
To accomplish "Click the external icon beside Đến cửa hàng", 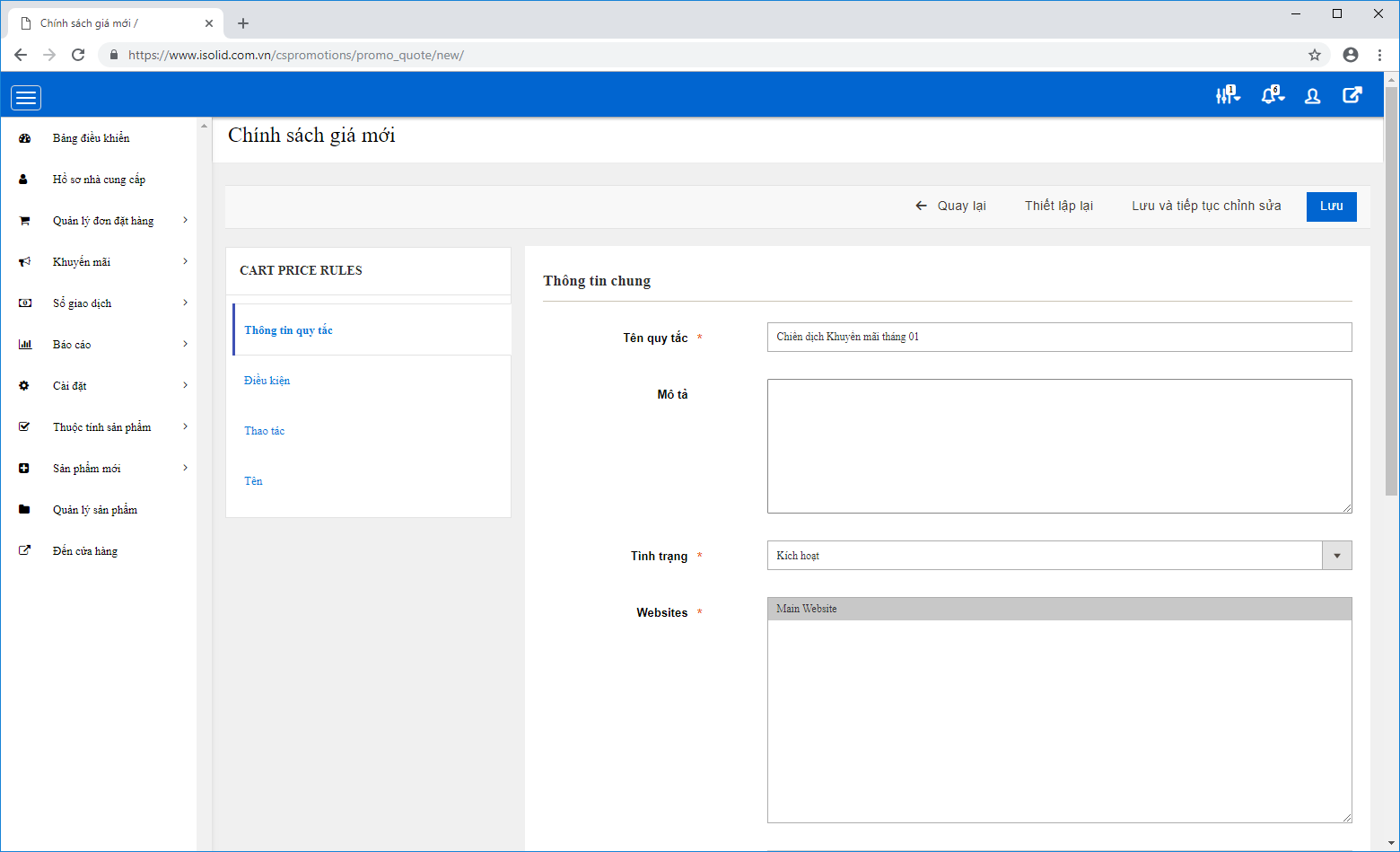I will [x=24, y=551].
